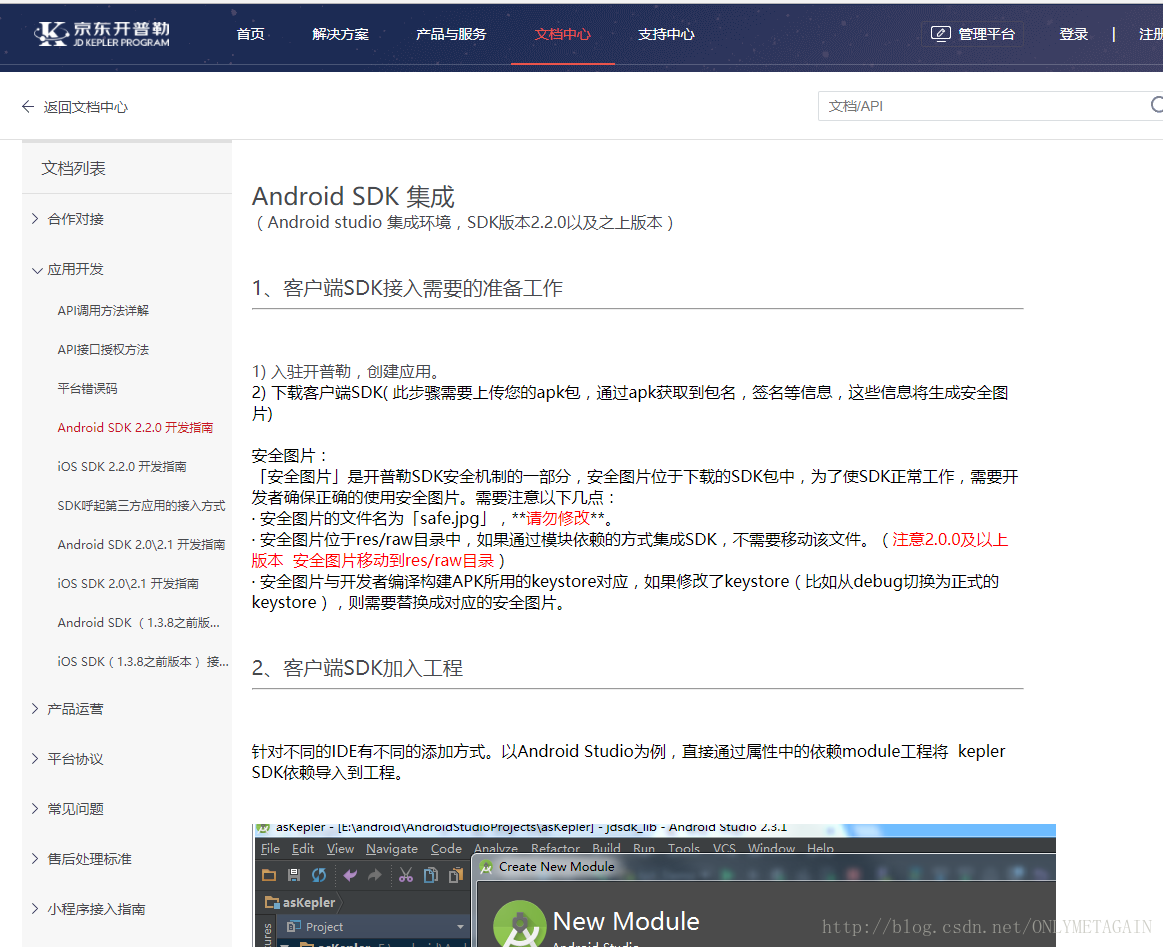Click the scissors cut icon in Android Studio toolbar
Screen dimensions: 1163x947
(x=406, y=875)
